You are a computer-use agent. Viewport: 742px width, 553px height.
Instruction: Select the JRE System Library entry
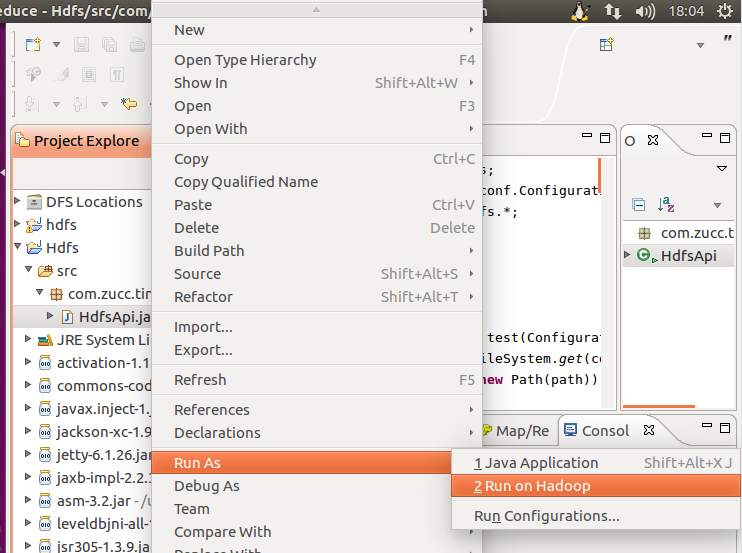(103, 340)
